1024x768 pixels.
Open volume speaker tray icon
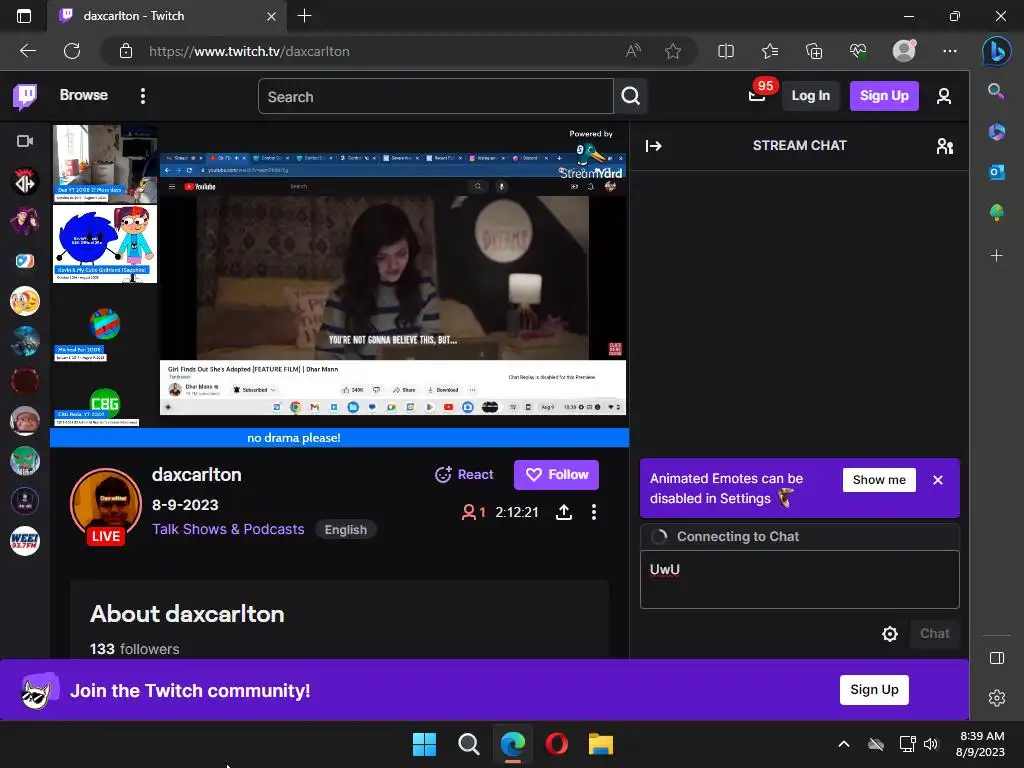point(931,744)
